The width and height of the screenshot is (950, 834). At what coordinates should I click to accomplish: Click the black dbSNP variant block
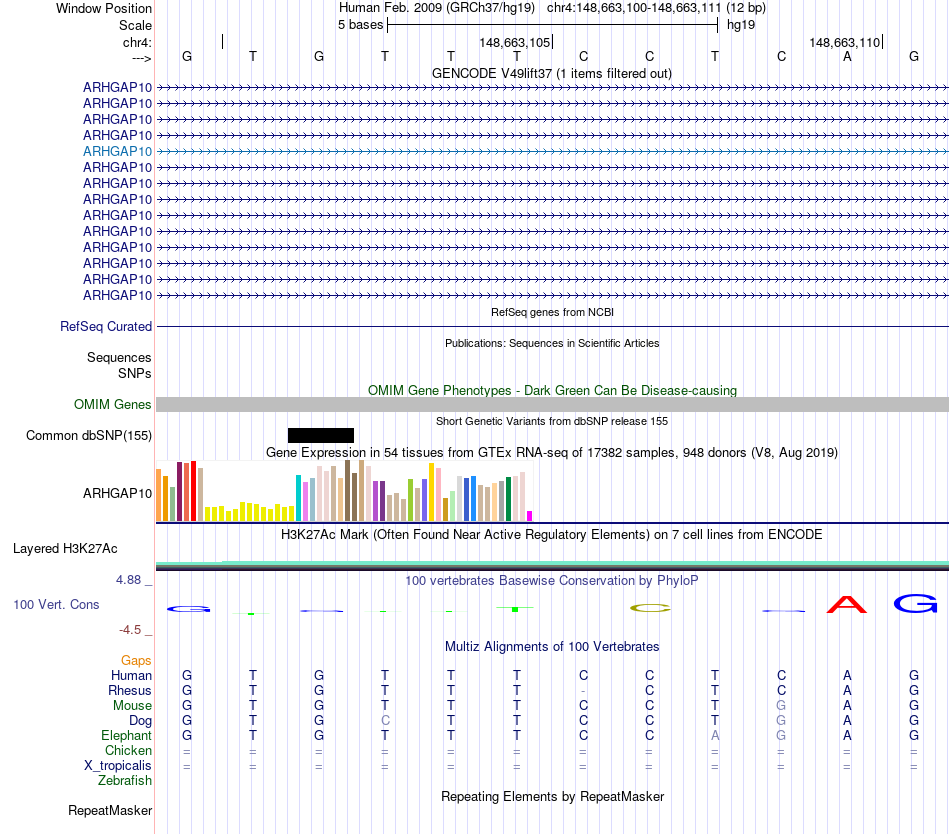pyautogui.click(x=321, y=435)
